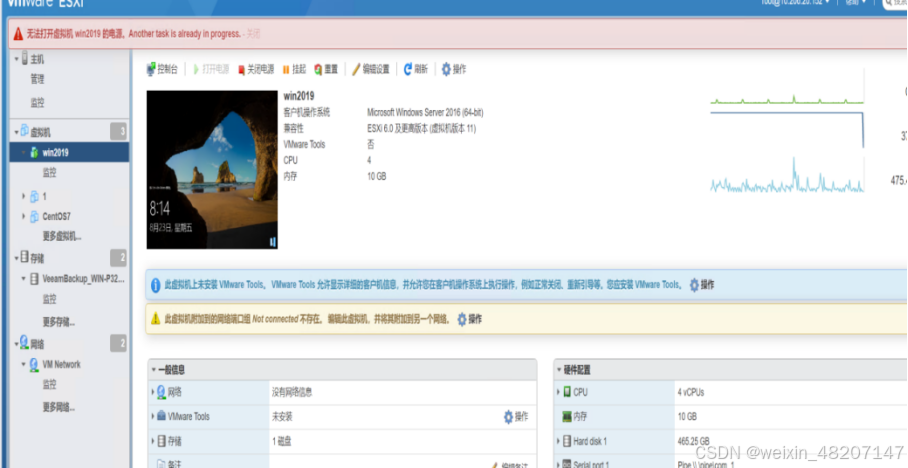The image size is (908, 468).
Task: Click the 'Microsoft Windows Server 2016 (64-bit)' text
Action: click(x=425, y=112)
